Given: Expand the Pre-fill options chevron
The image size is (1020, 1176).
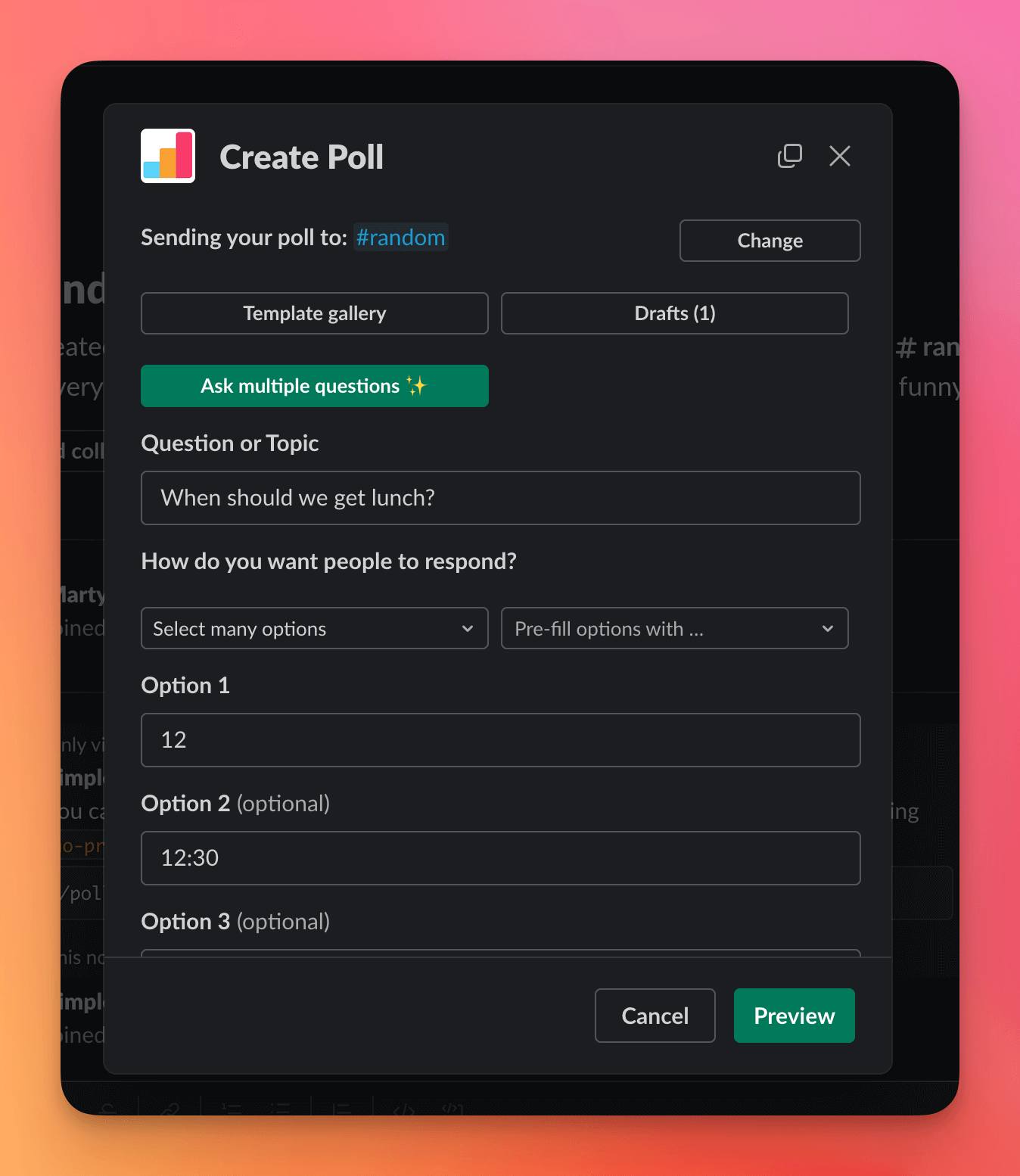Looking at the screenshot, I should coord(828,628).
